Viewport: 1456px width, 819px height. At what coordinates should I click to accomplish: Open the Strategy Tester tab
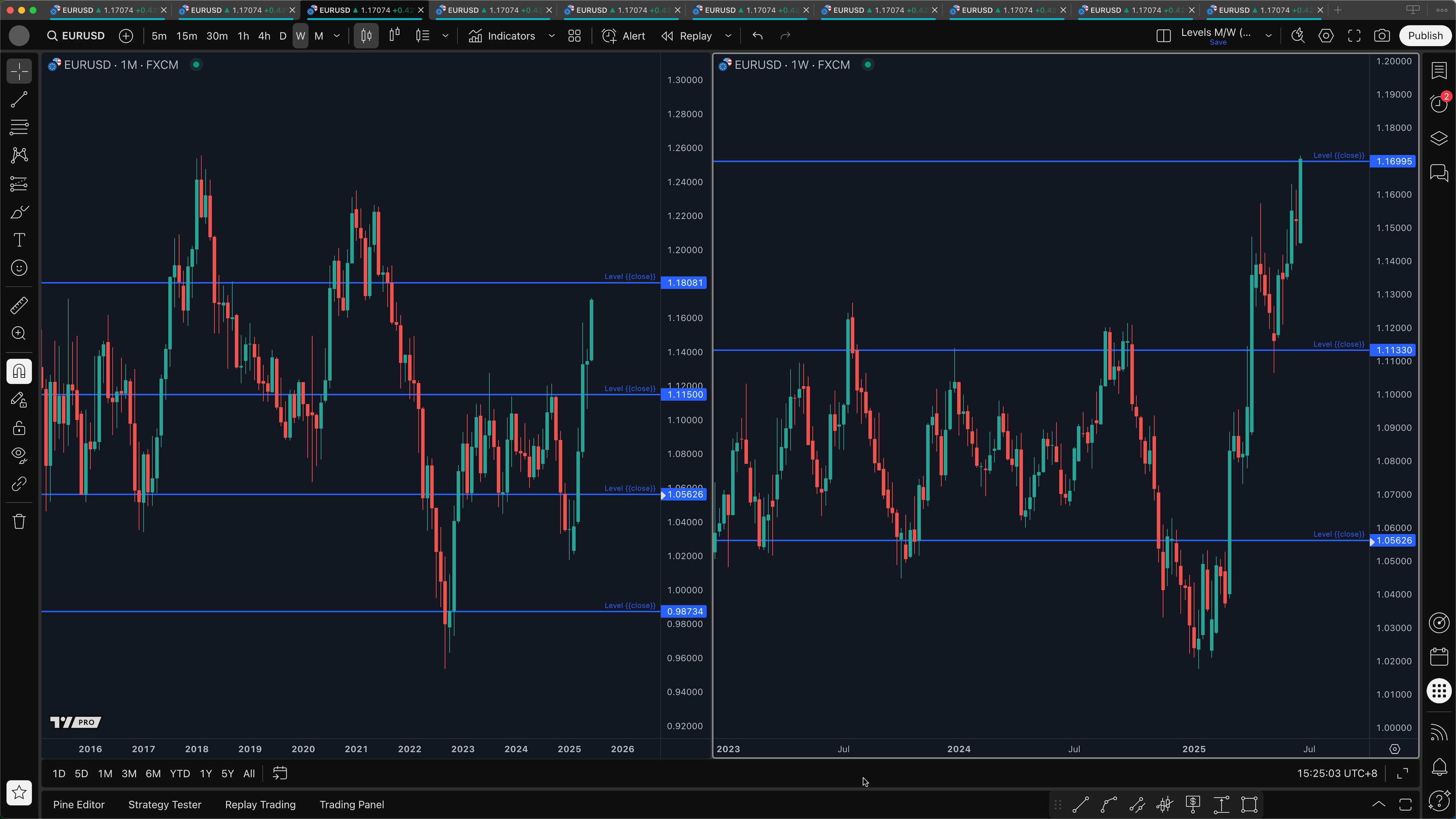165,804
